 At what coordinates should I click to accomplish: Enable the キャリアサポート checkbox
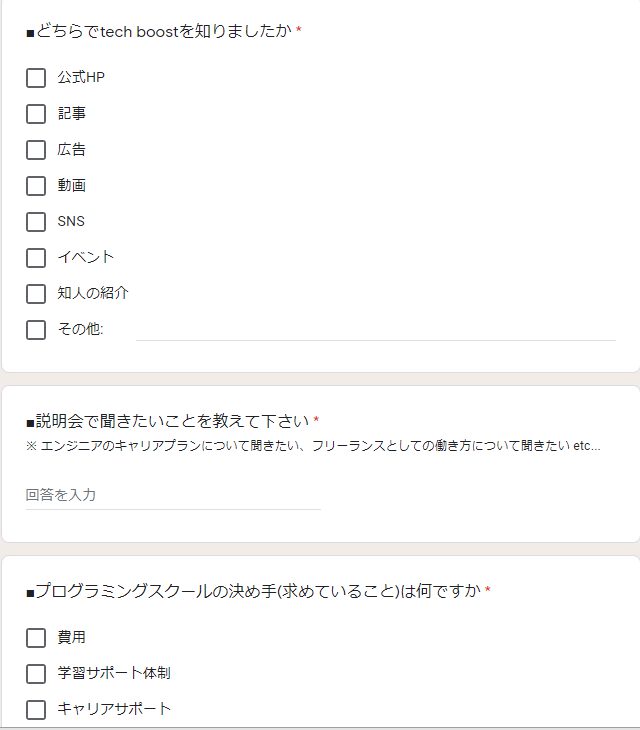coord(36,710)
